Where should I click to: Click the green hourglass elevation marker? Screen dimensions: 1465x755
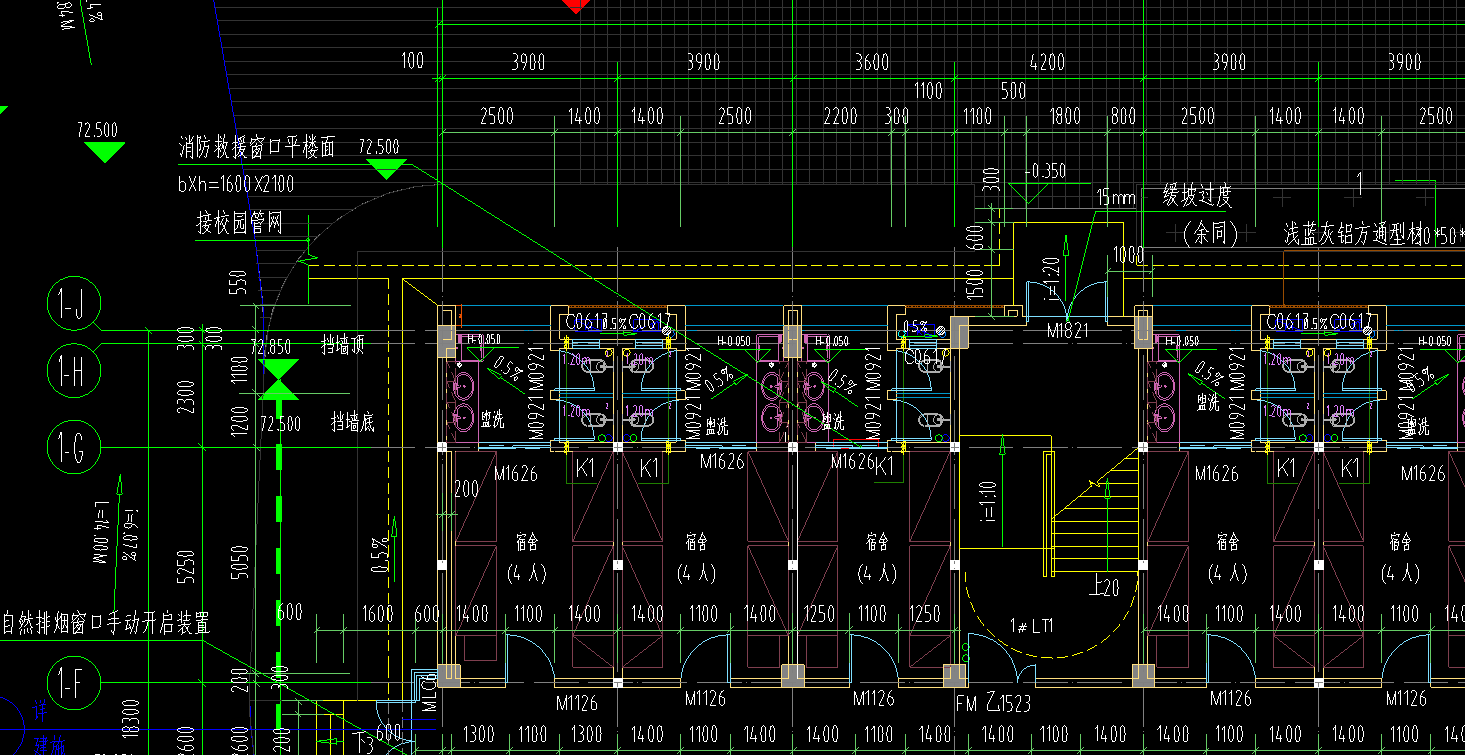tap(278, 380)
